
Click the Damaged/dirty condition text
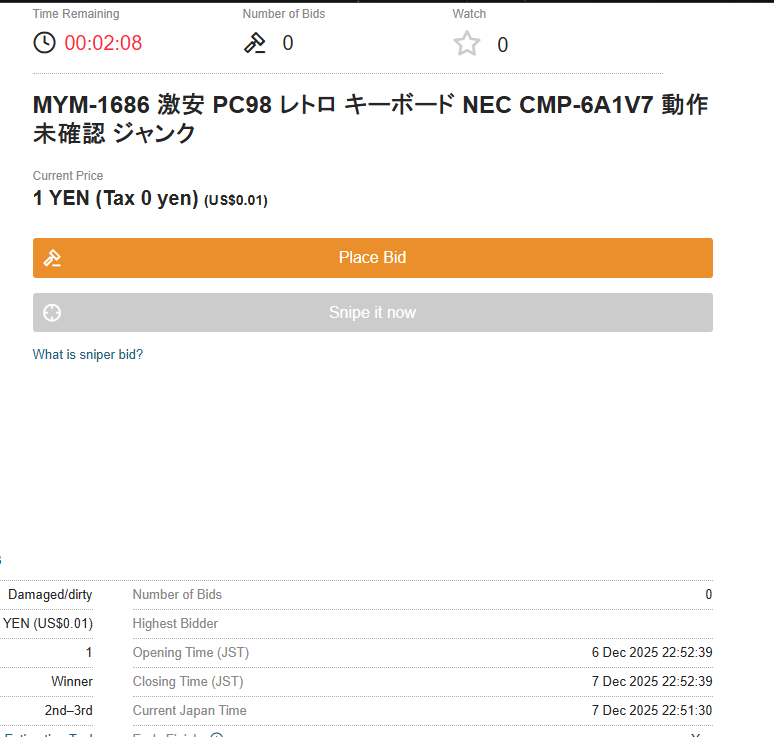click(50, 594)
